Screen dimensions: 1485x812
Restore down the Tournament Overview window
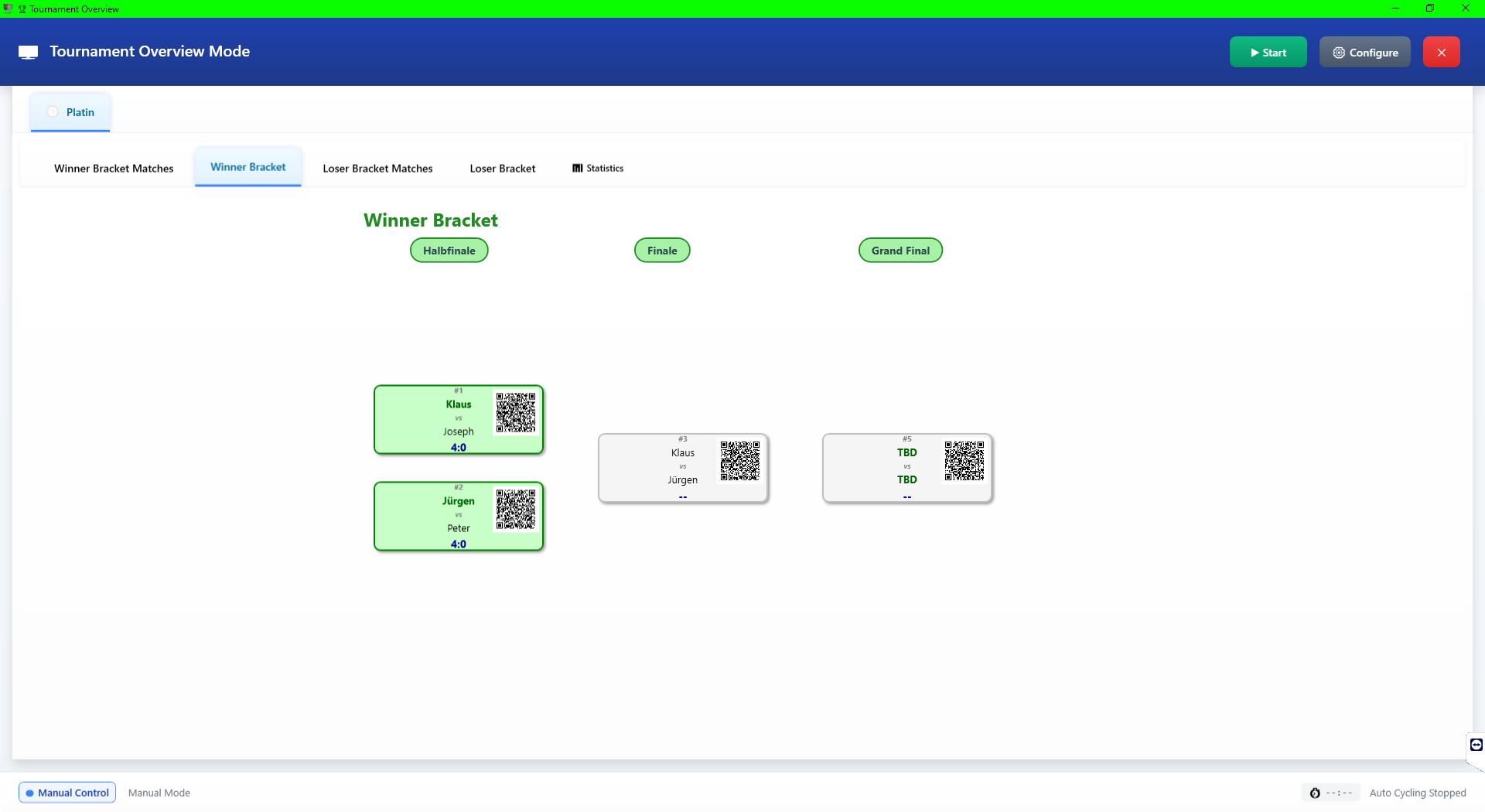[x=1430, y=9]
